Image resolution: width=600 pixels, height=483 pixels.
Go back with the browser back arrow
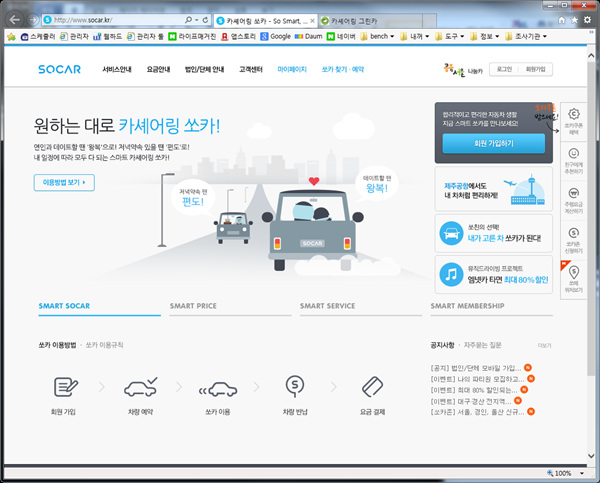point(15,20)
